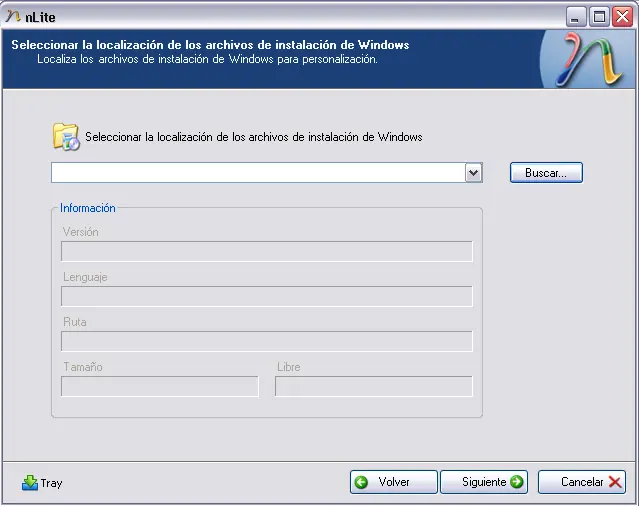Click the Versión label
639x506 pixels.
click(x=81, y=232)
